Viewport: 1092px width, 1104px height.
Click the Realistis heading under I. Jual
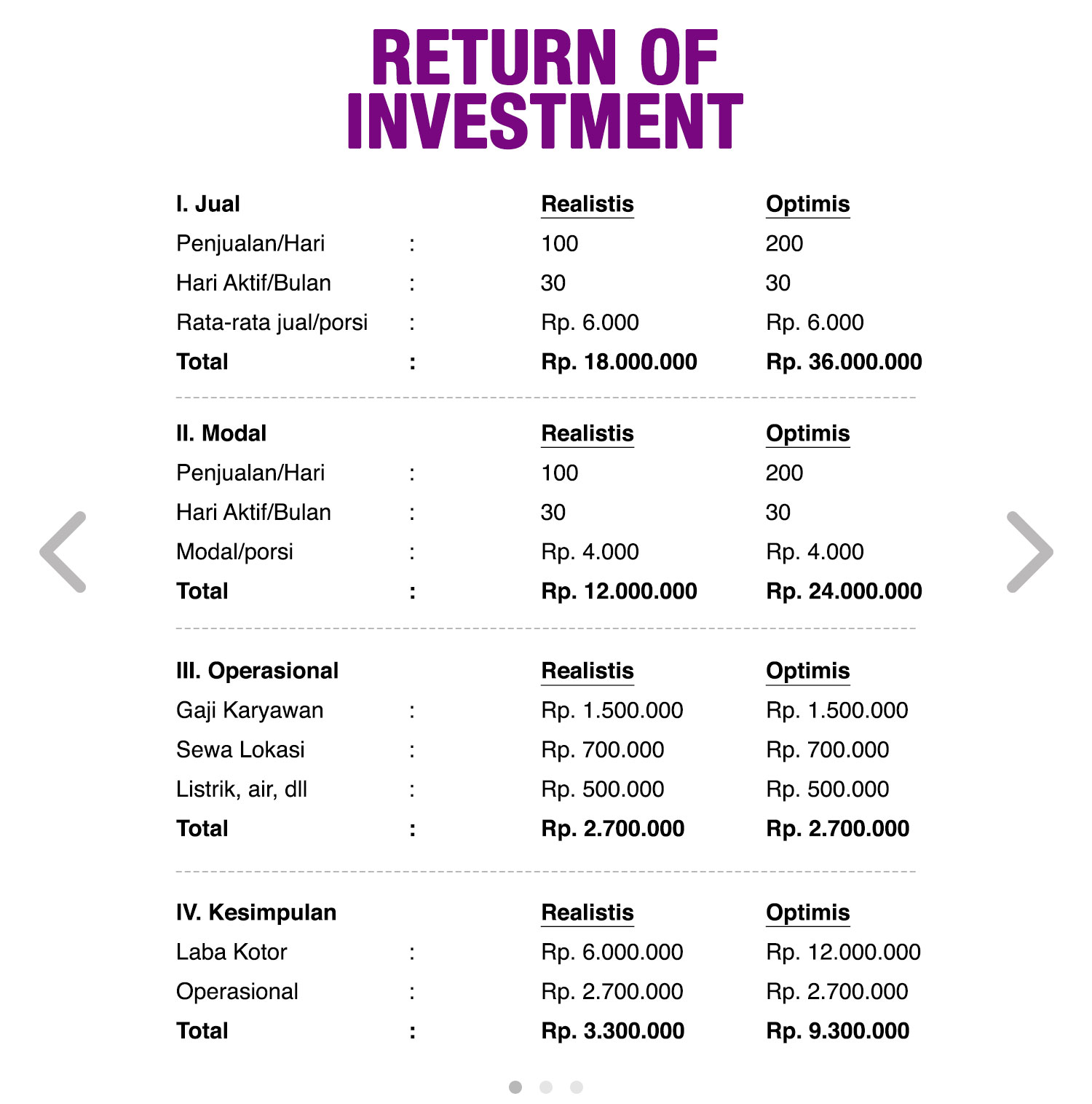click(x=587, y=204)
